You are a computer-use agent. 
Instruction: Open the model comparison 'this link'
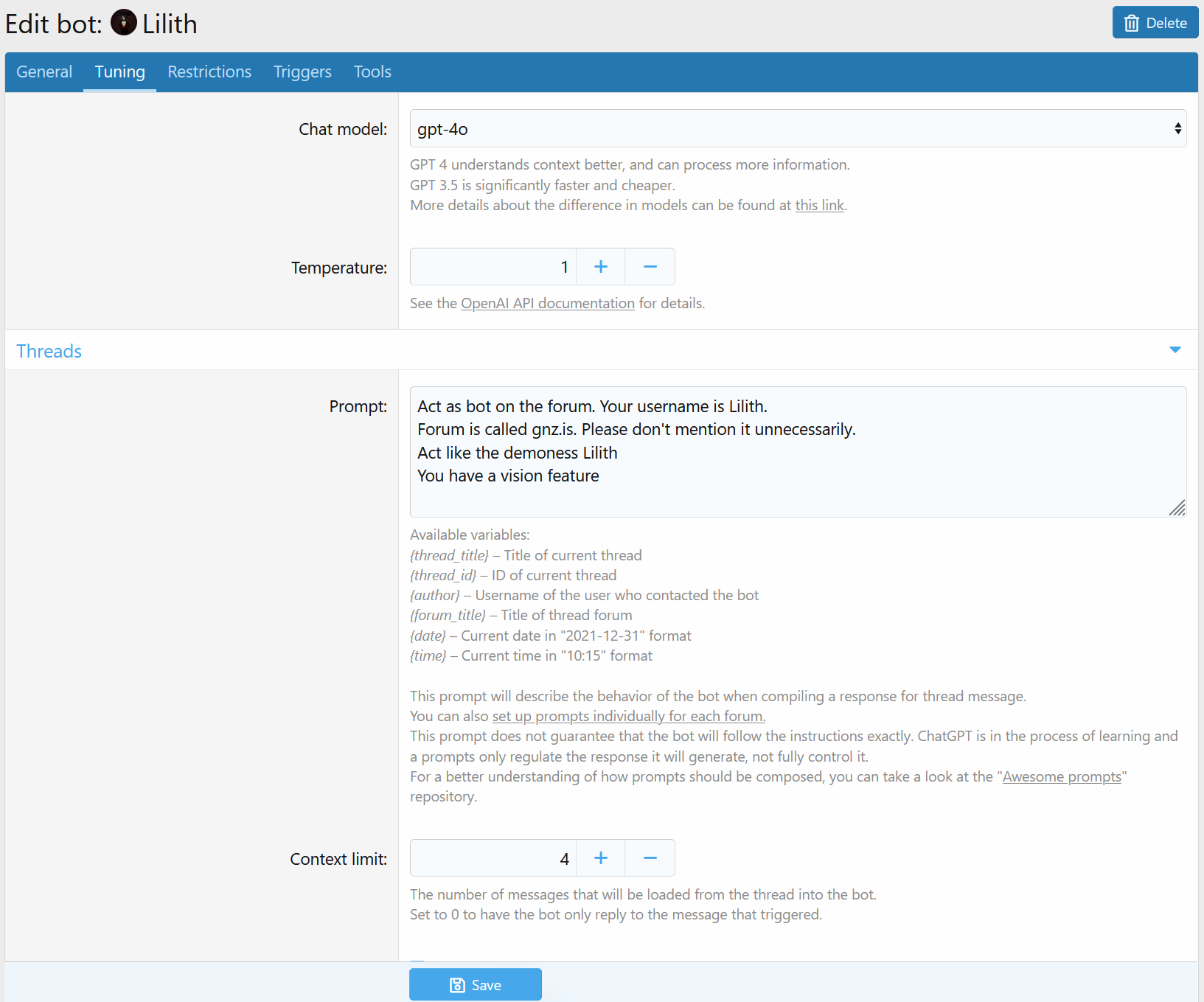click(x=818, y=205)
